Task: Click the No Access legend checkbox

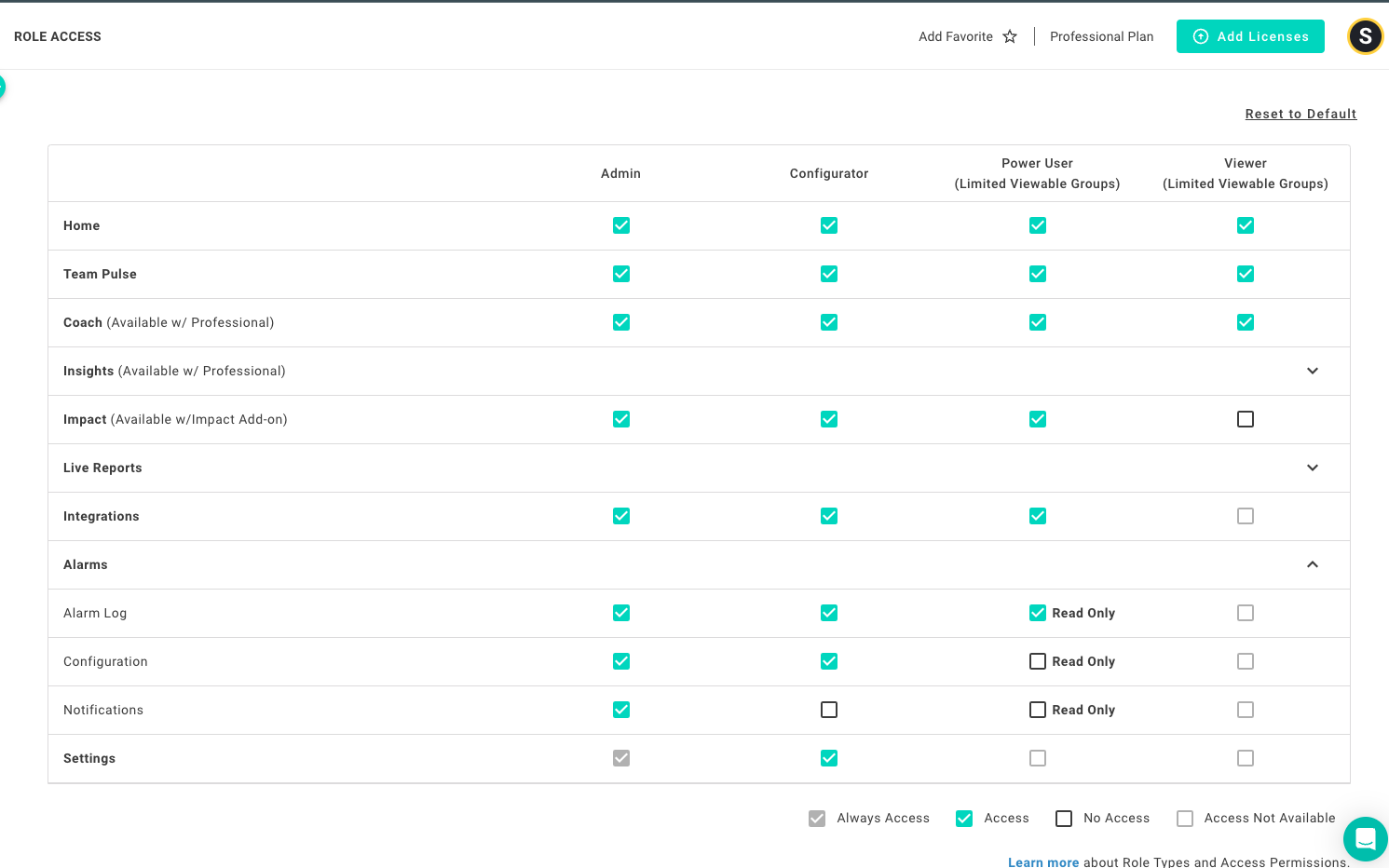Action: click(x=1064, y=819)
